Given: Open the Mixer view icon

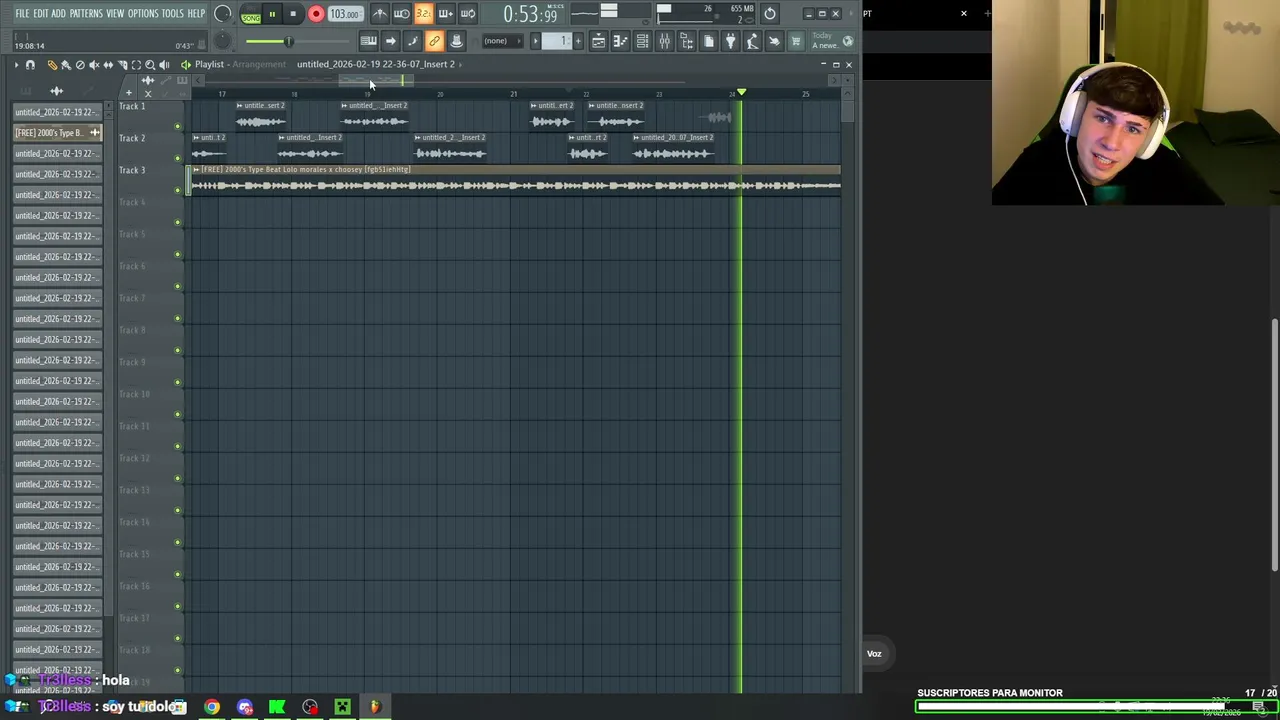Looking at the screenshot, I should click(x=664, y=41).
